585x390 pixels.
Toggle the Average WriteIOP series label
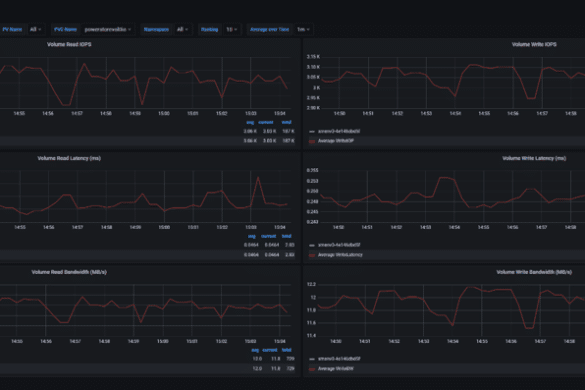pyautogui.click(x=336, y=141)
